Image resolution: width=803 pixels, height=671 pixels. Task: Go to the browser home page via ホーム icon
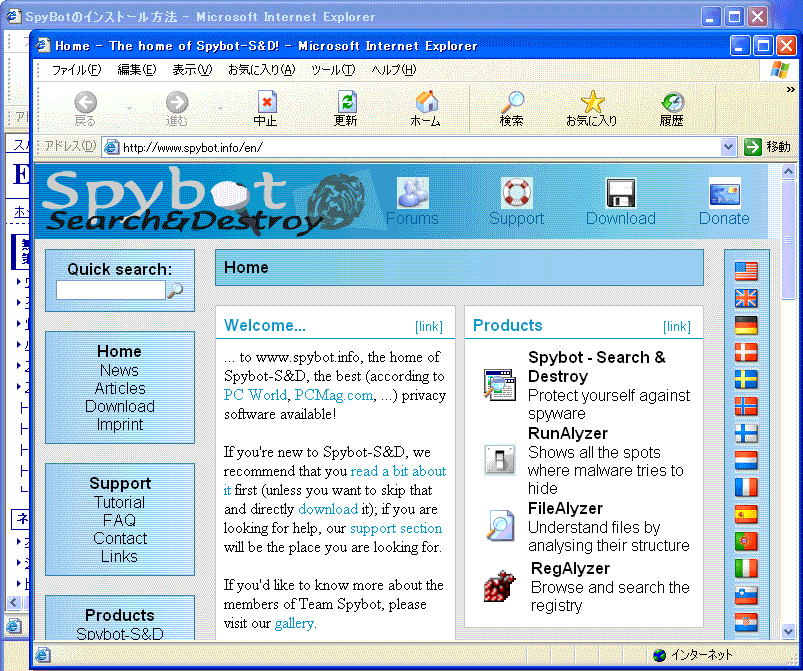[426, 102]
